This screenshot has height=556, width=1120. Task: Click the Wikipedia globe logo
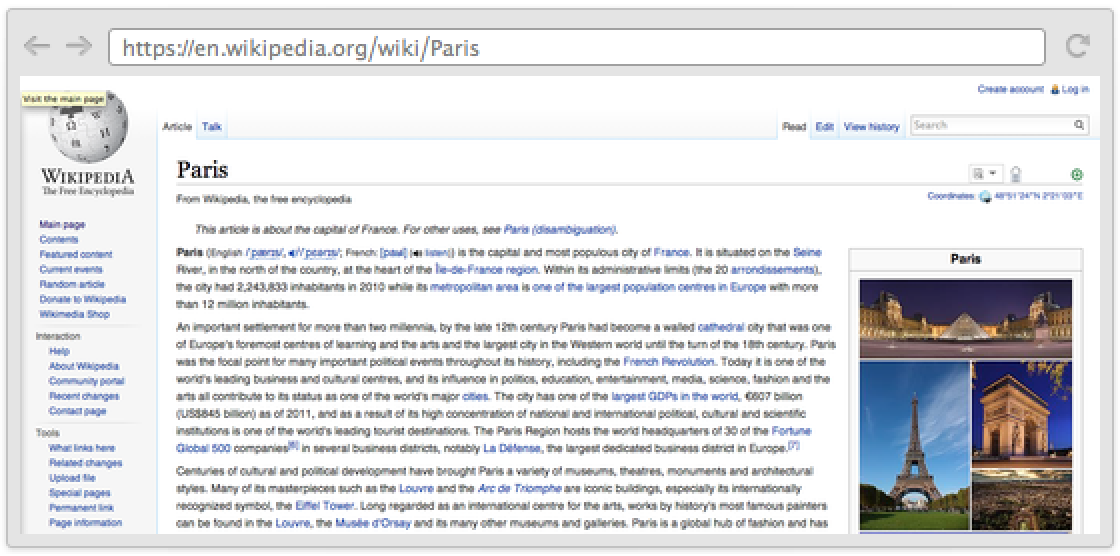tap(88, 133)
